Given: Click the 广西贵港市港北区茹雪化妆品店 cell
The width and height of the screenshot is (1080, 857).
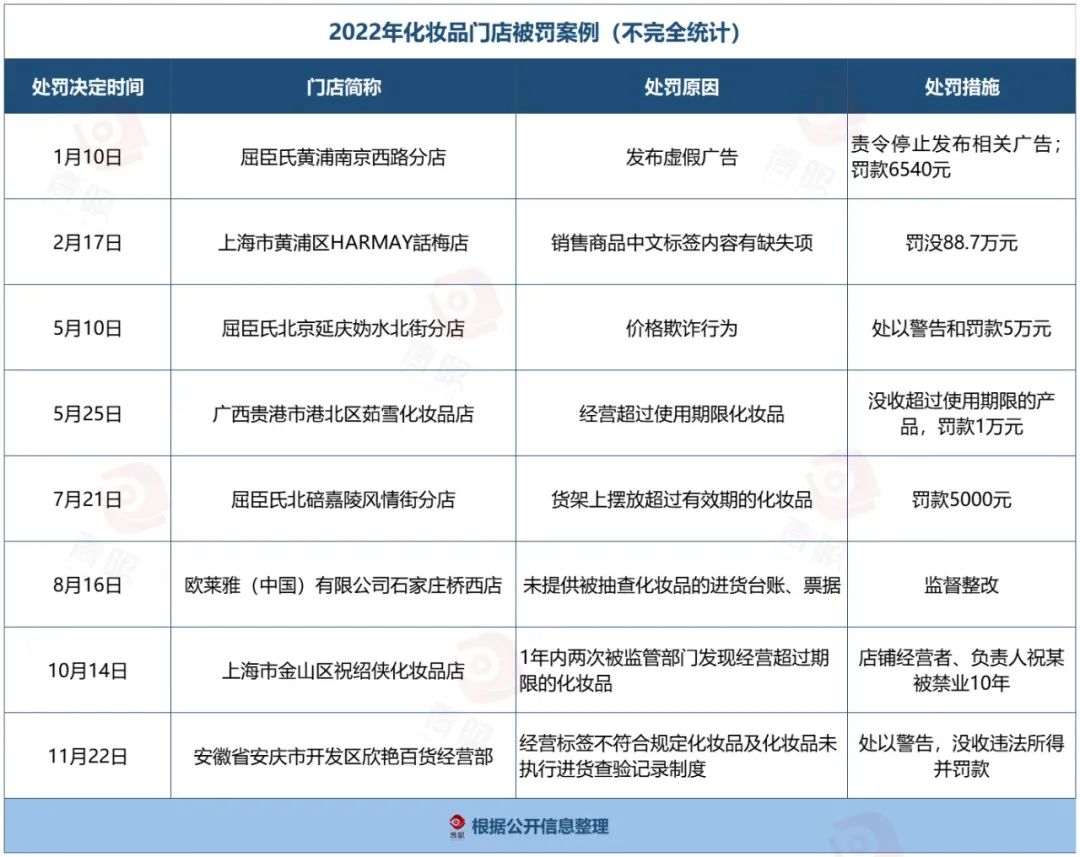Looking at the screenshot, I should tap(343, 414).
